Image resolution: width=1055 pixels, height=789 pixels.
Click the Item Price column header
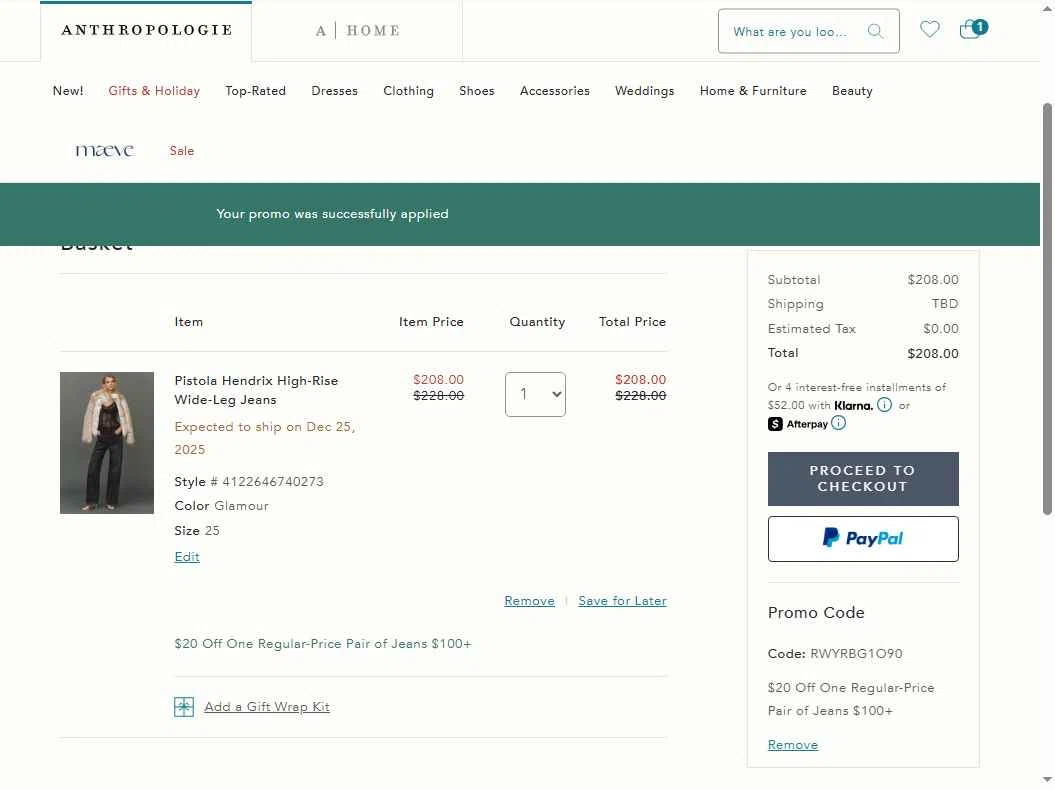431,322
